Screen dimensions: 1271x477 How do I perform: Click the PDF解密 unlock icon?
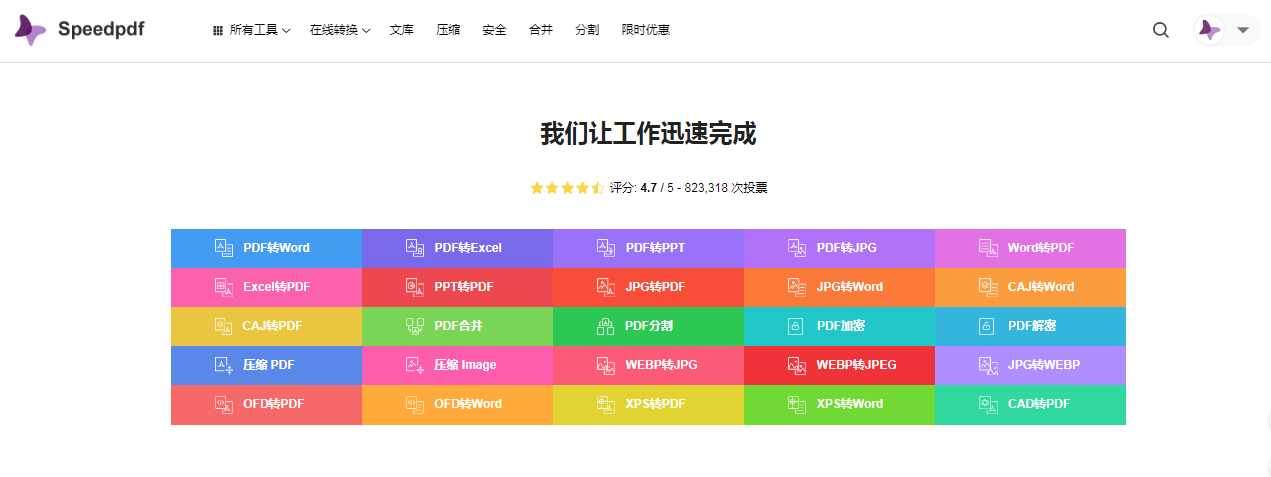(x=987, y=326)
